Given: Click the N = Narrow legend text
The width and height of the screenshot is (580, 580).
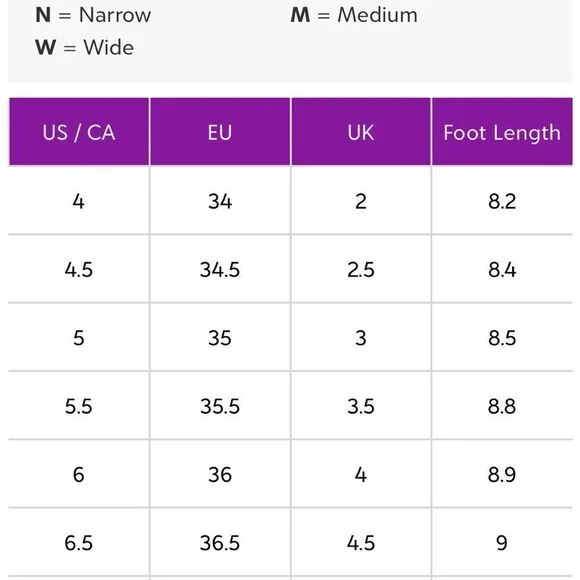Looking at the screenshot, I should click(x=93, y=15).
